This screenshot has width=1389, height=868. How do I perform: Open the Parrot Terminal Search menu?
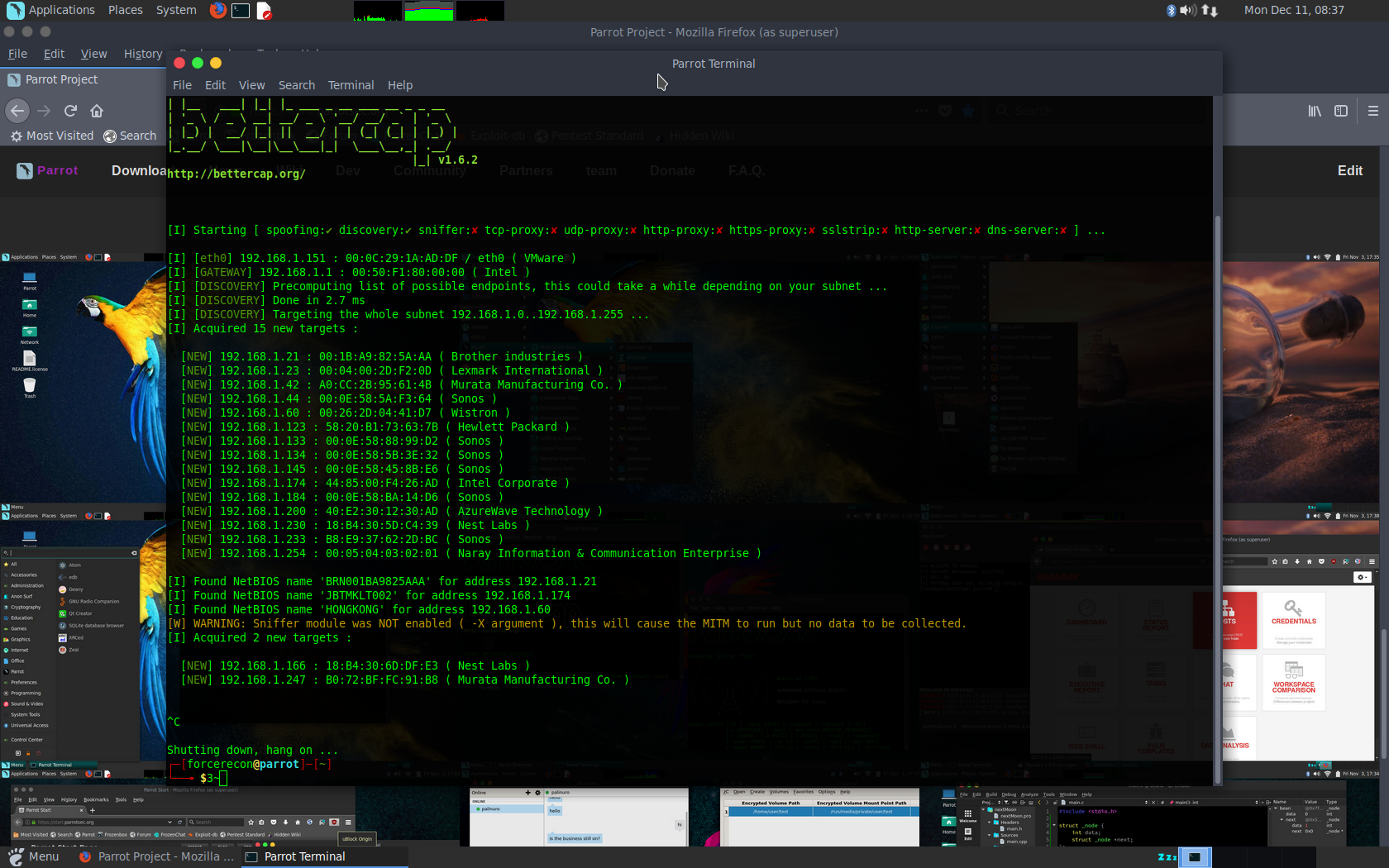coord(296,85)
